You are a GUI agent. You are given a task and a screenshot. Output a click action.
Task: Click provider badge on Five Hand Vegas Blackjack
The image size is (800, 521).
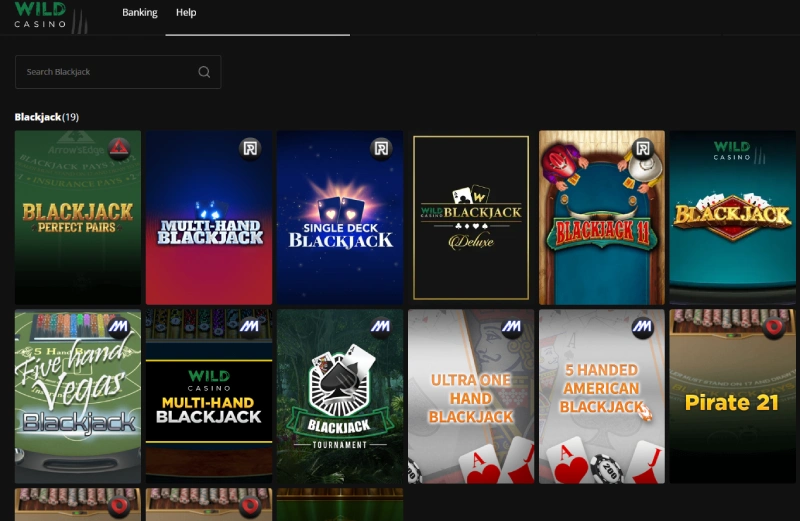(x=119, y=326)
